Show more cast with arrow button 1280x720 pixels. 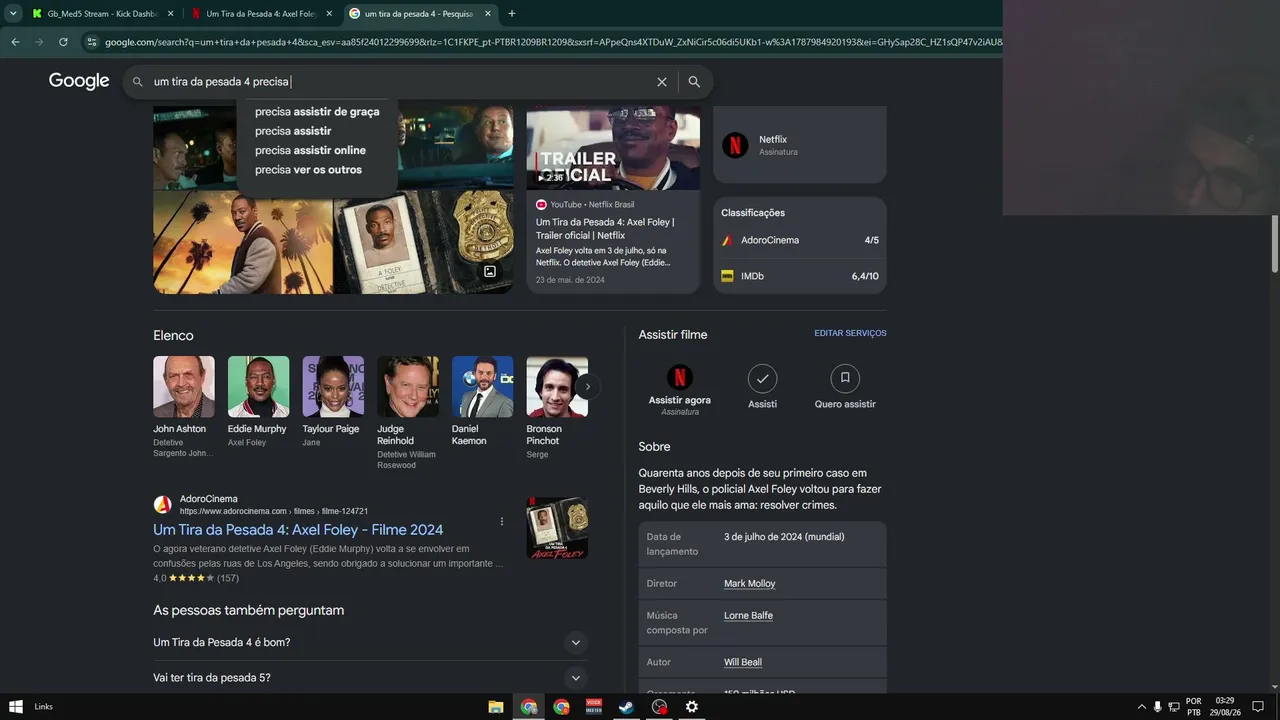[588, 386]
